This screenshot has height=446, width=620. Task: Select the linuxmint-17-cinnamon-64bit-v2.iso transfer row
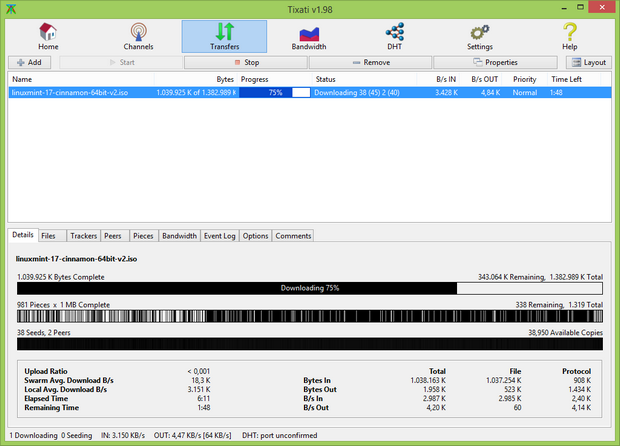[x=310, y=93]
